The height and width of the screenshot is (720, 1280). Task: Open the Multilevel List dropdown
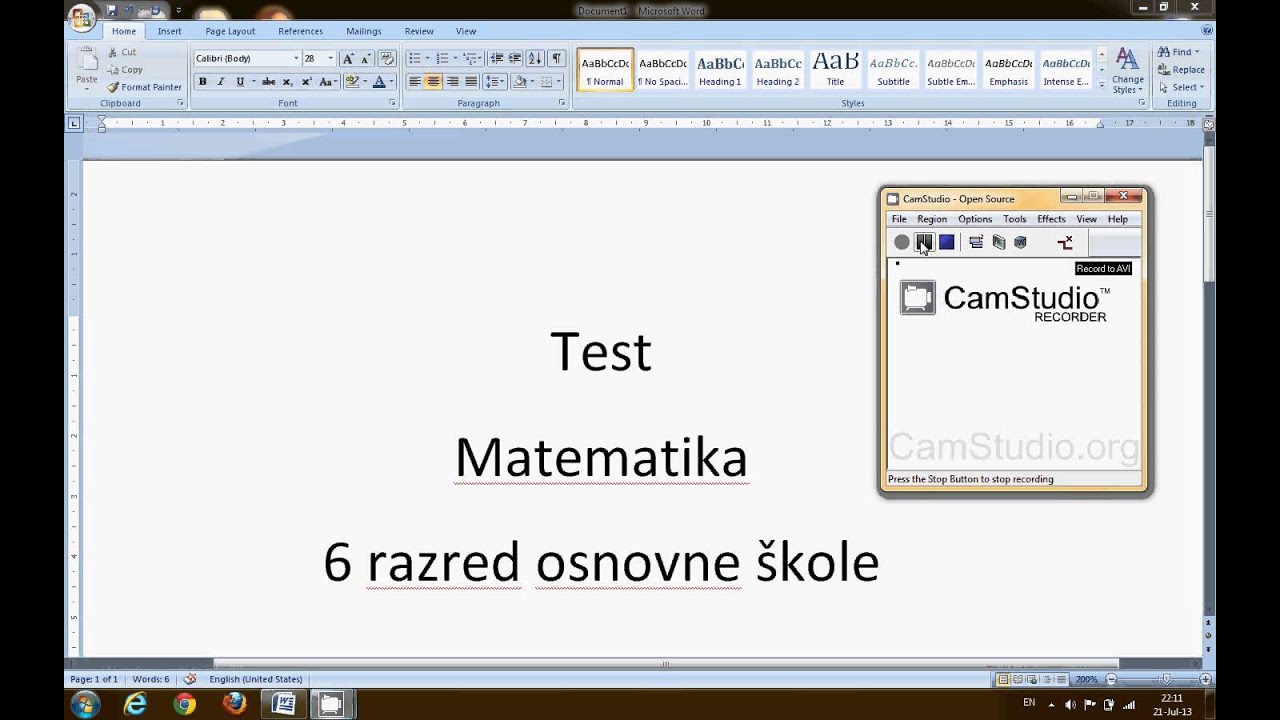point(472,59)
